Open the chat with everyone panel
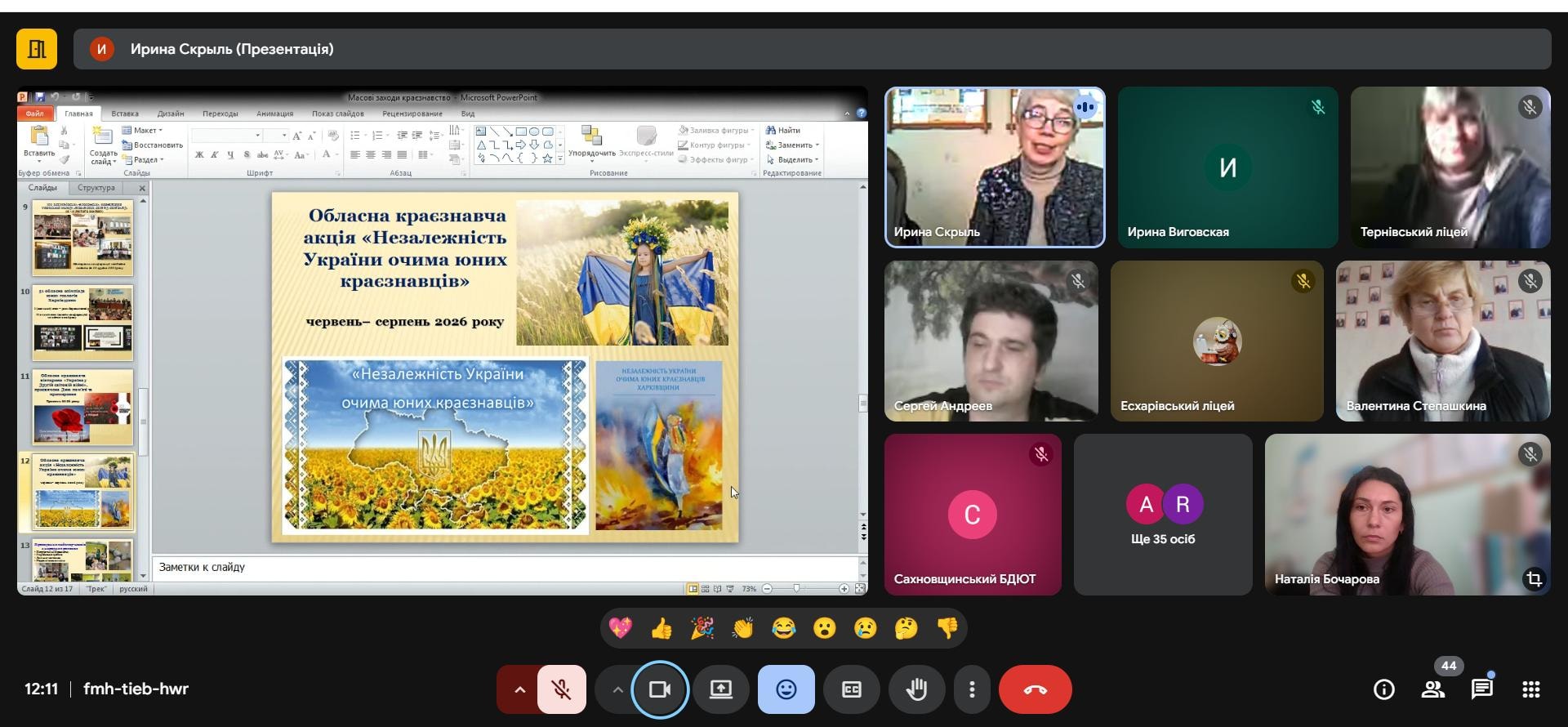This screenshot has height=727, width=1568. tap(1481, 689)
